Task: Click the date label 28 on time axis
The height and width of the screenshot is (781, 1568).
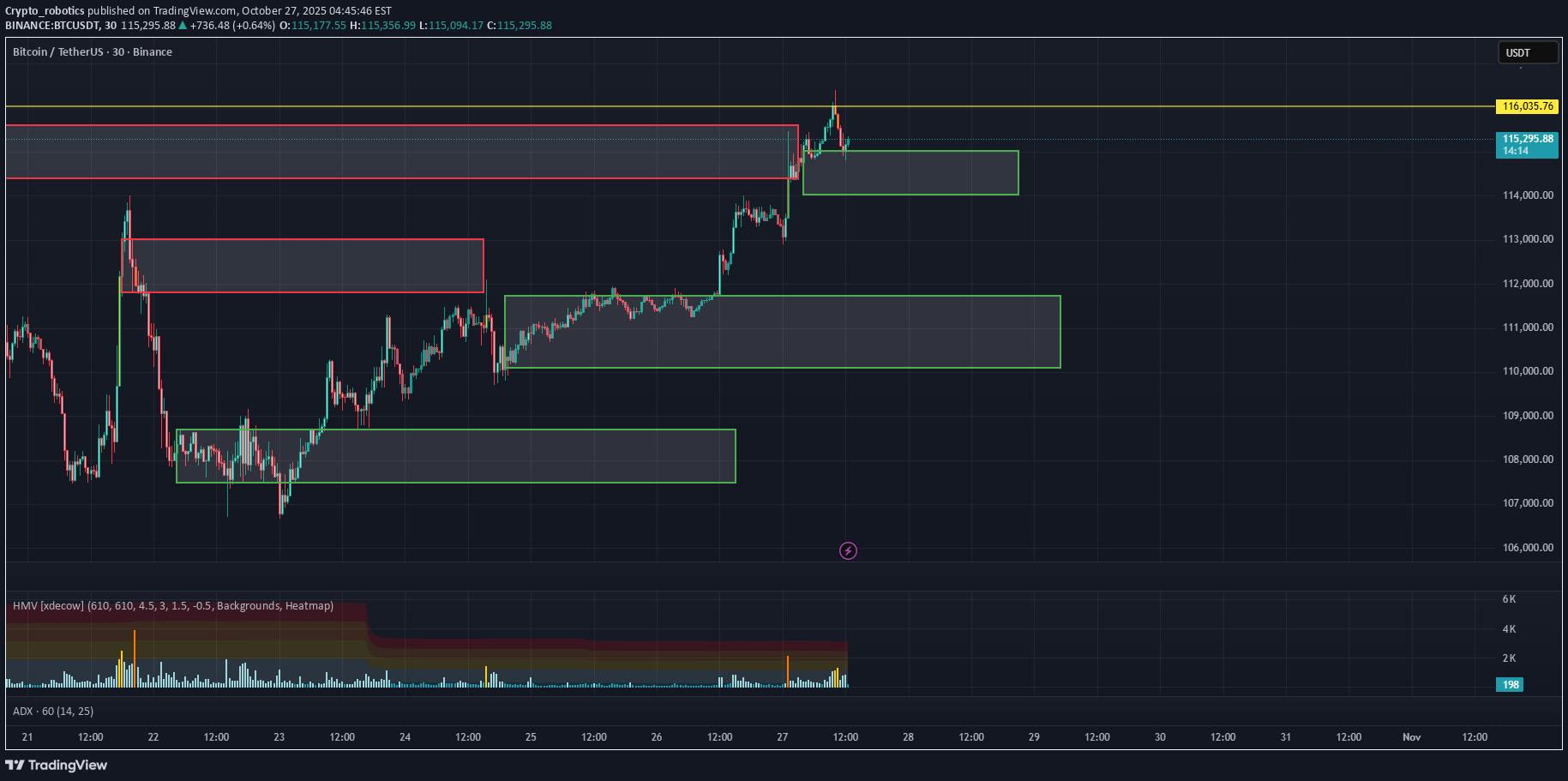Action: 909,737
